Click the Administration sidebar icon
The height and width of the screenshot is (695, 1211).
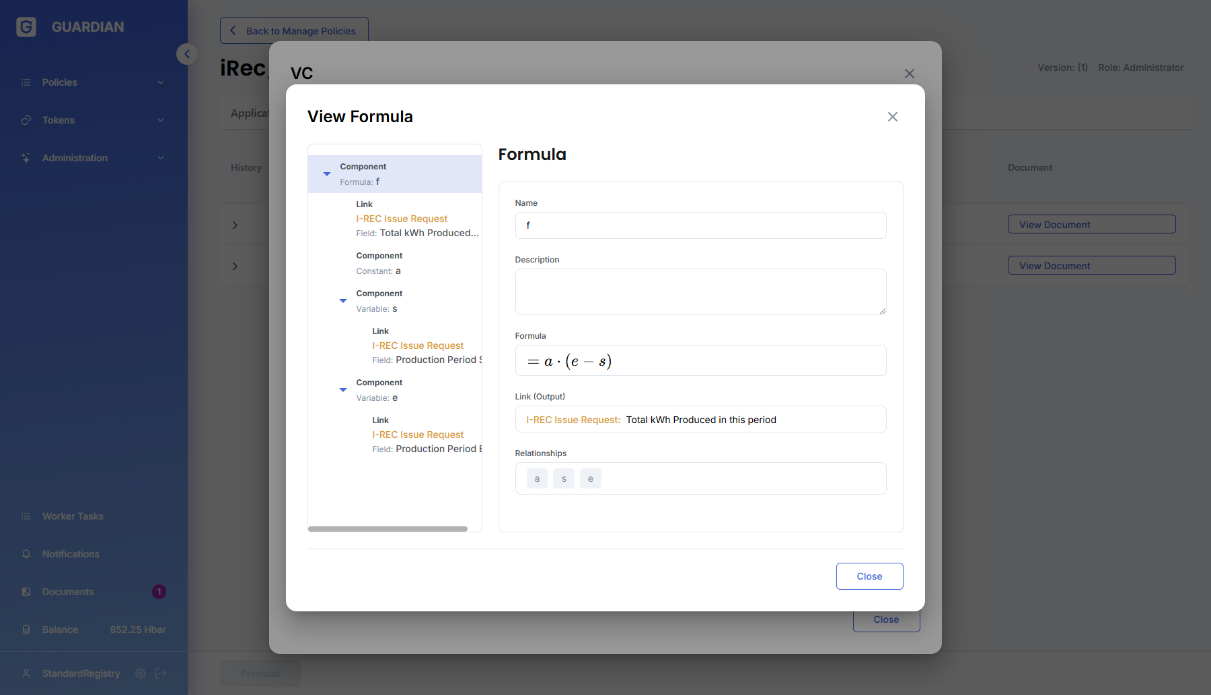(x=26, y=158)
